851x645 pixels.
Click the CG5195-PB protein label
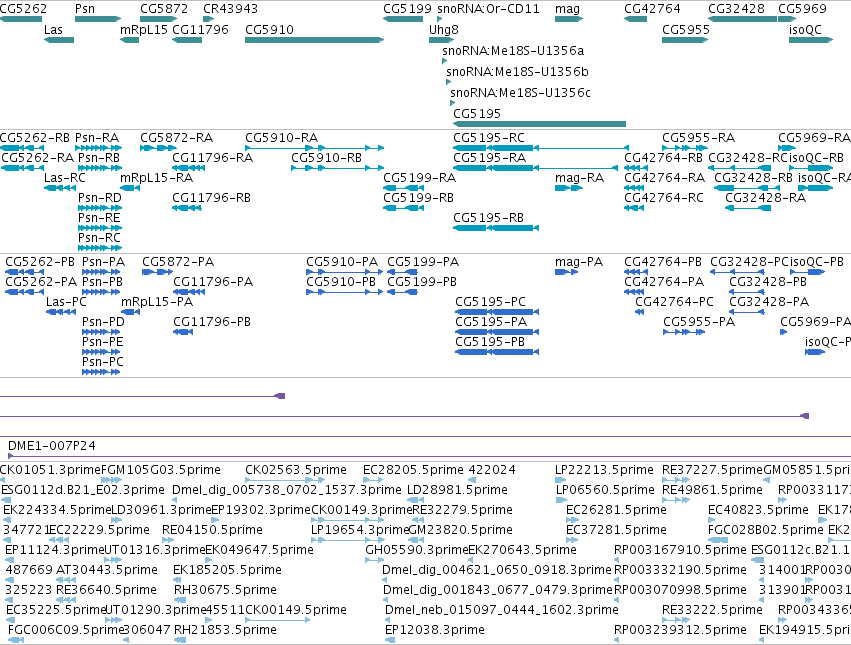[x=490, y=342]
